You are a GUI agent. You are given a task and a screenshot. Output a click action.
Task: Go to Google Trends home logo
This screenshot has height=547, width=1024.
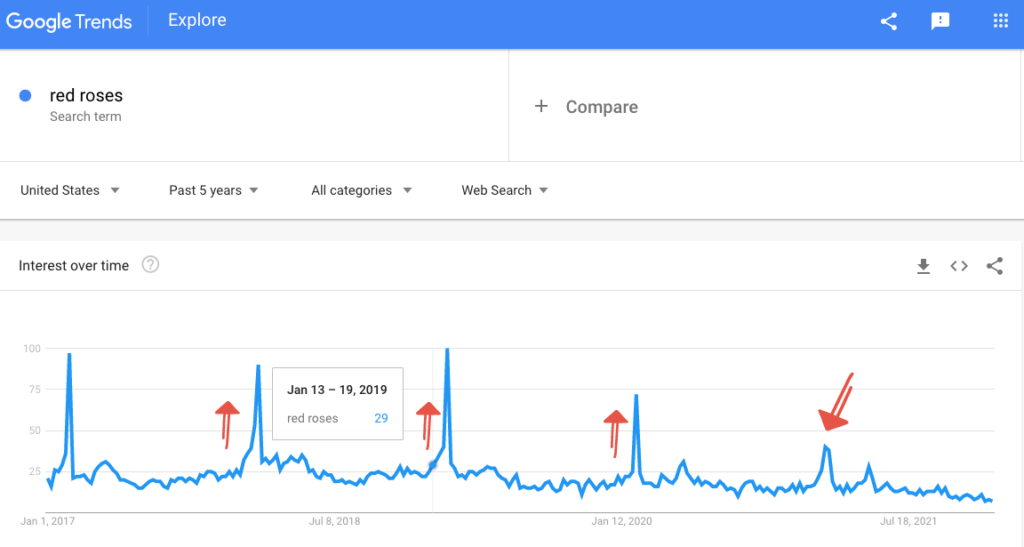tap(69, 21)
